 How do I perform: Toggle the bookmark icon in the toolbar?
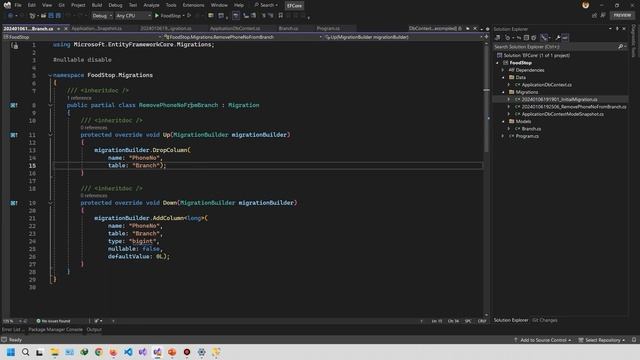280,16
